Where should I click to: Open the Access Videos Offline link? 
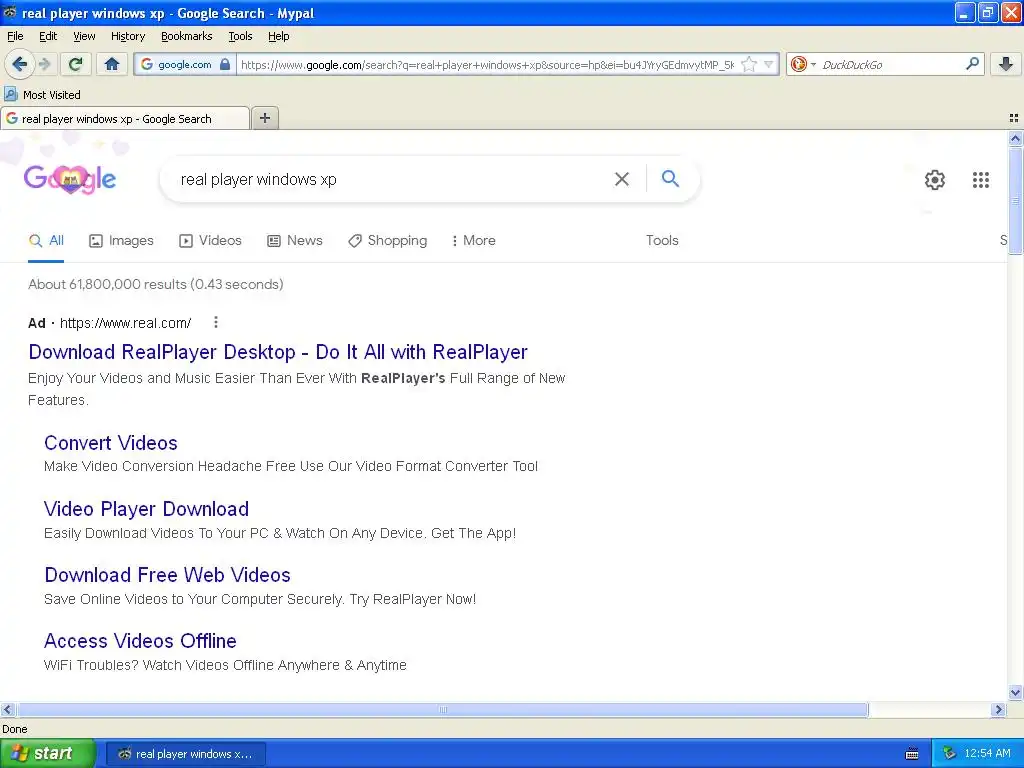click(x=140, y=641)
